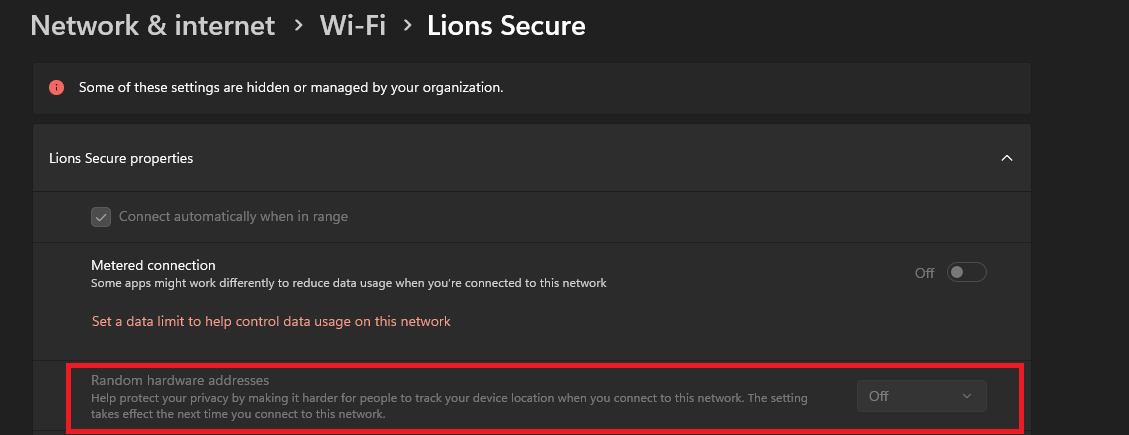Click the Lions Secure properties header text

tap(121, 158)
